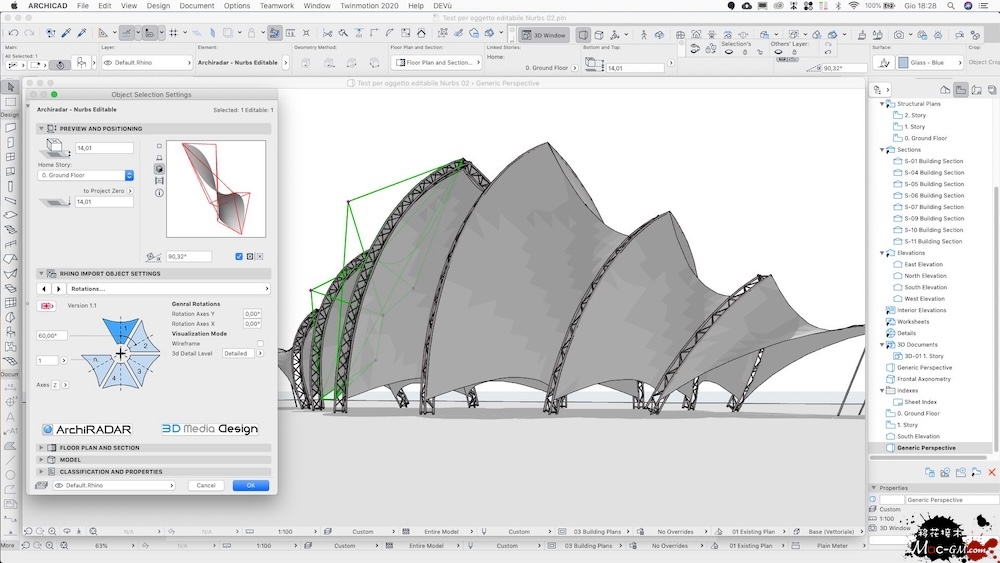Select the Arrow tool in the toolbox

pyautogui.click(x=11, y=89)
